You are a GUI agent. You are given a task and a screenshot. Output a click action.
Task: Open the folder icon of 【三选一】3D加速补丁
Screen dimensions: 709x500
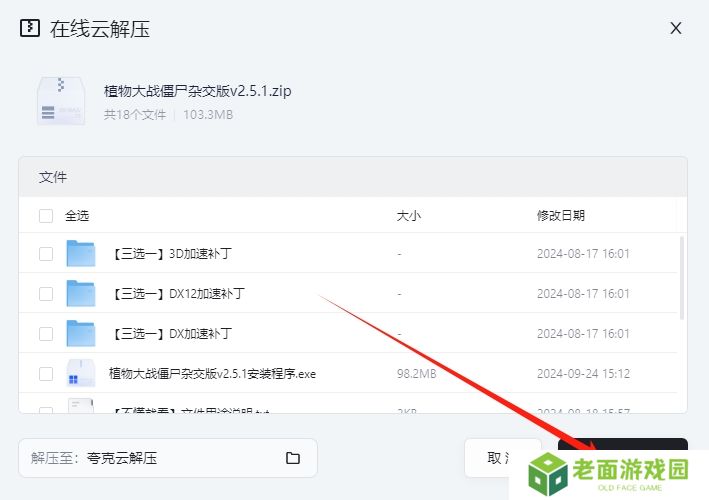pos(80,253)
